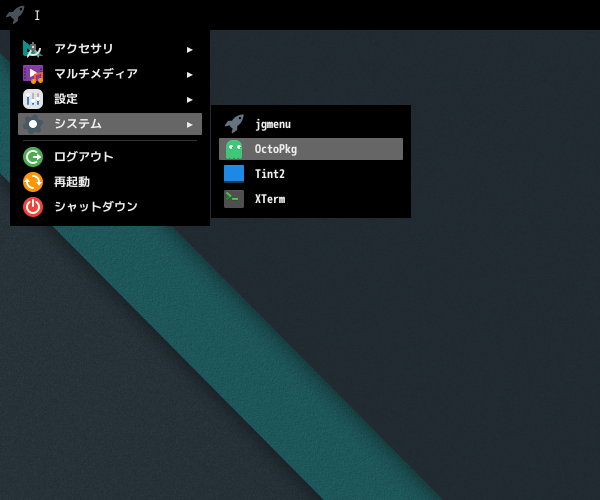
Task: Click the red シャットダウン power icon
Action: pos(33,207)
